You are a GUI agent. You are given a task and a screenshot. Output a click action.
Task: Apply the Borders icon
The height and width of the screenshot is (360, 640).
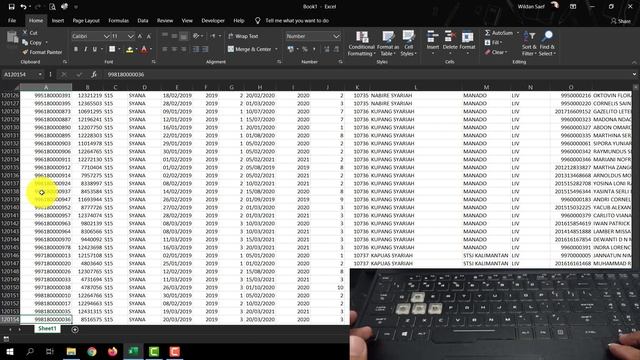112,49
